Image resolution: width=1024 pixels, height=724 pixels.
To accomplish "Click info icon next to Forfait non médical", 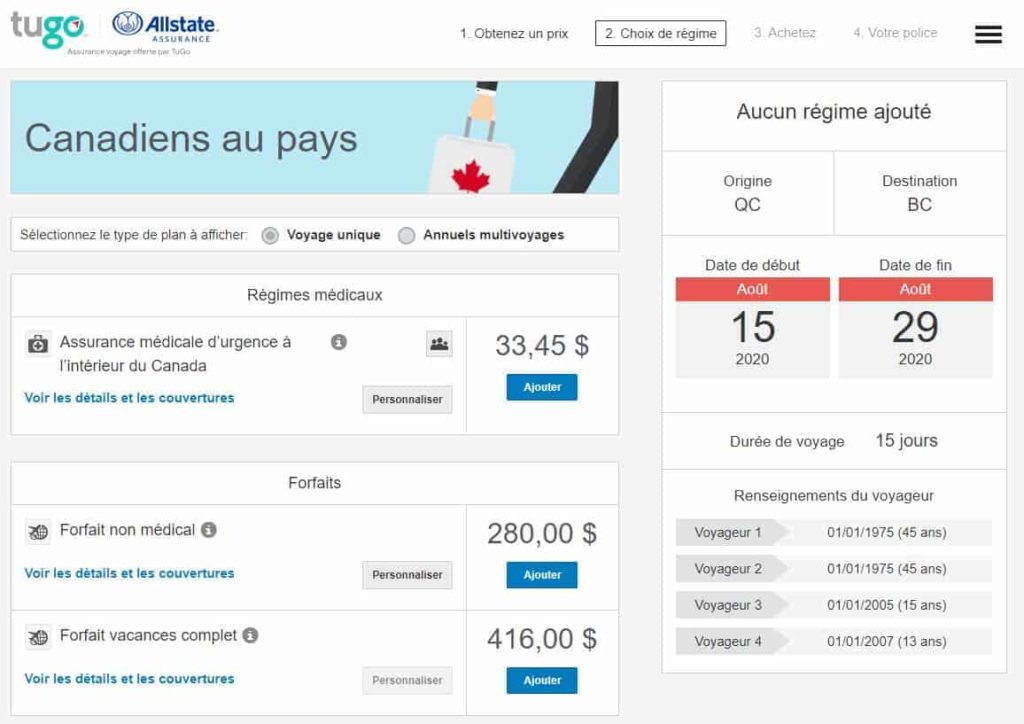I will (x=208, y=530).
